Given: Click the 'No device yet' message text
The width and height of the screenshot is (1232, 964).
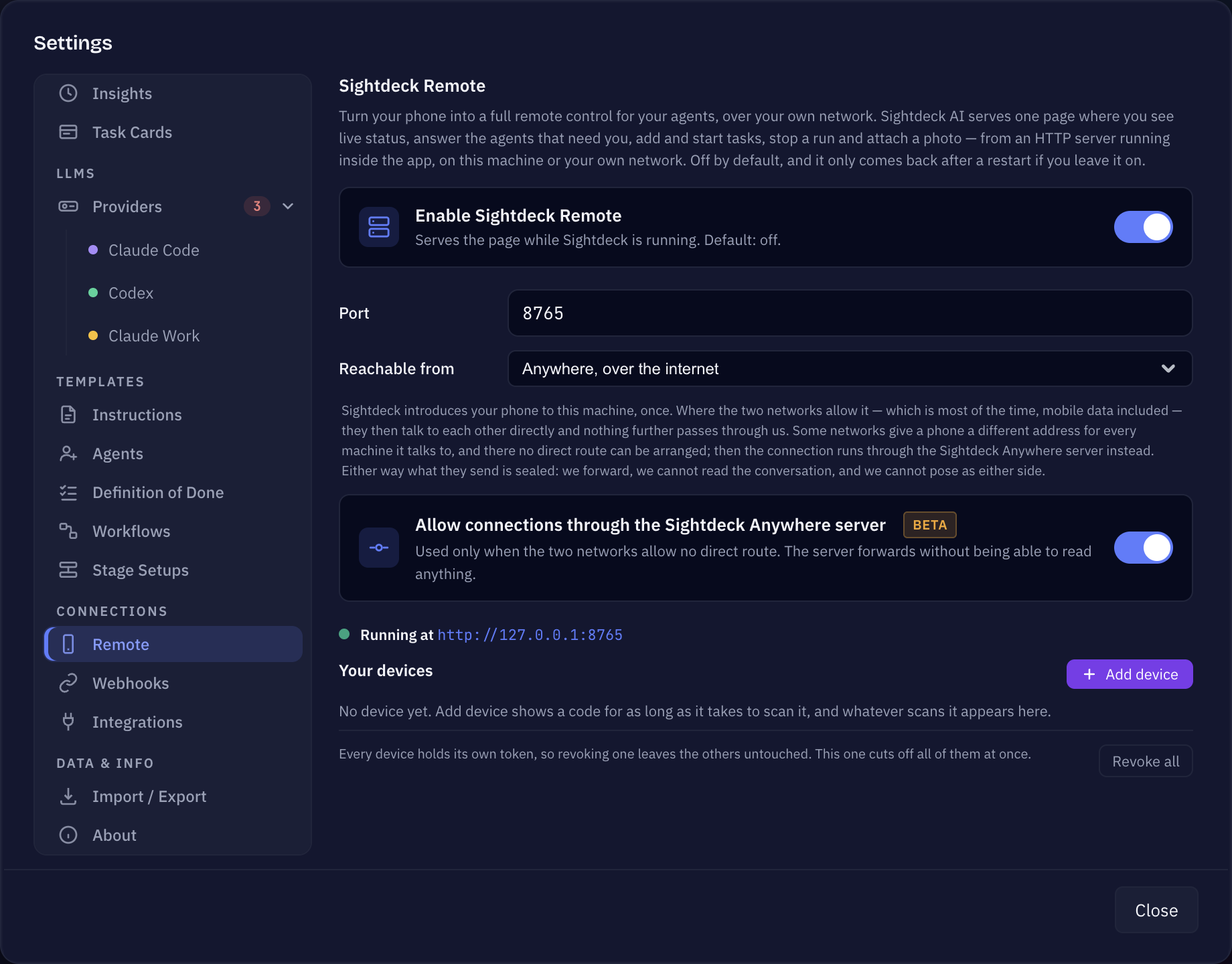Looking at the screenshot, I should click(x=695, y=711).
